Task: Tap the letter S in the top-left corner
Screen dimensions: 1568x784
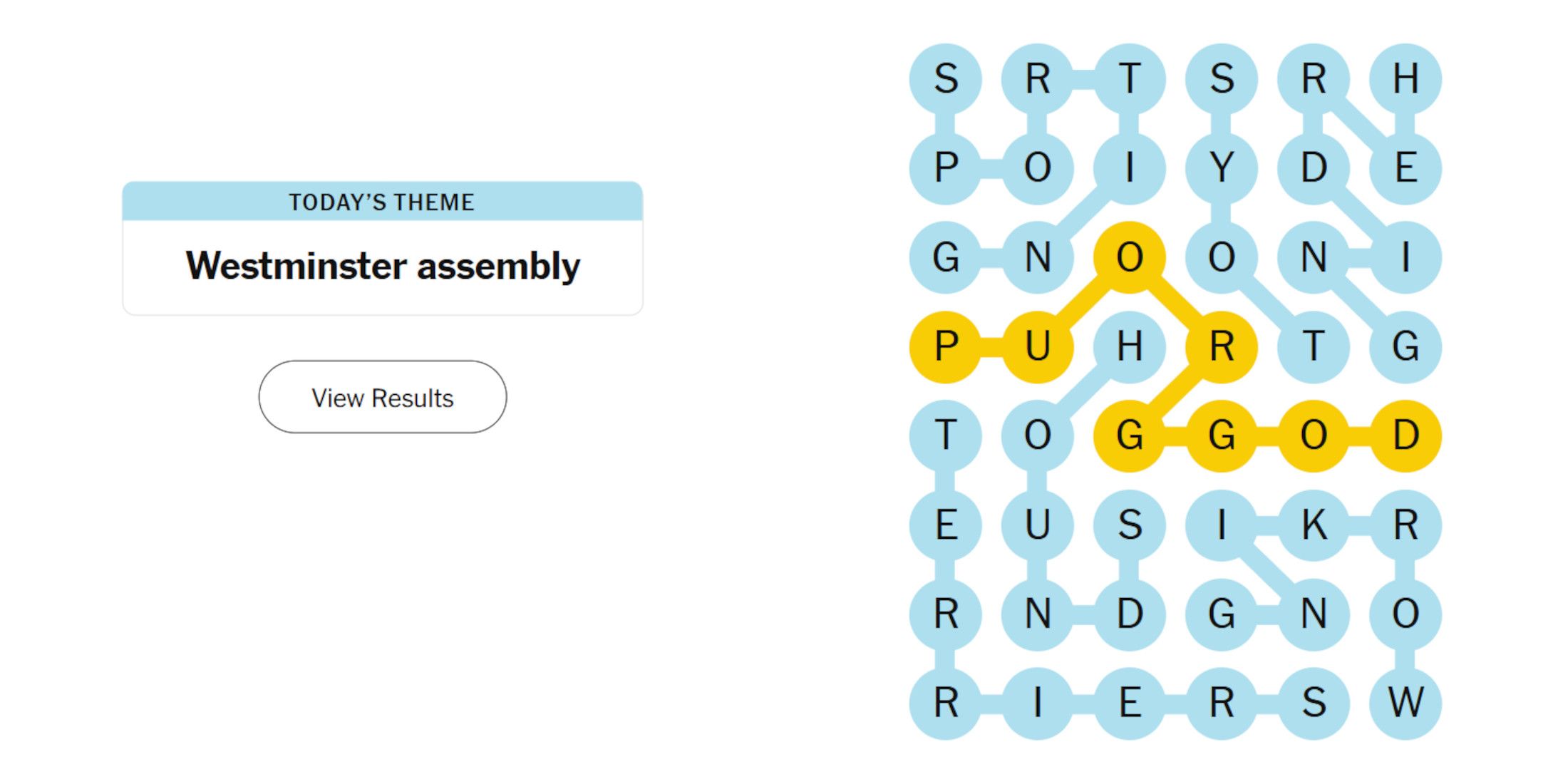Action: coord(946,78)
